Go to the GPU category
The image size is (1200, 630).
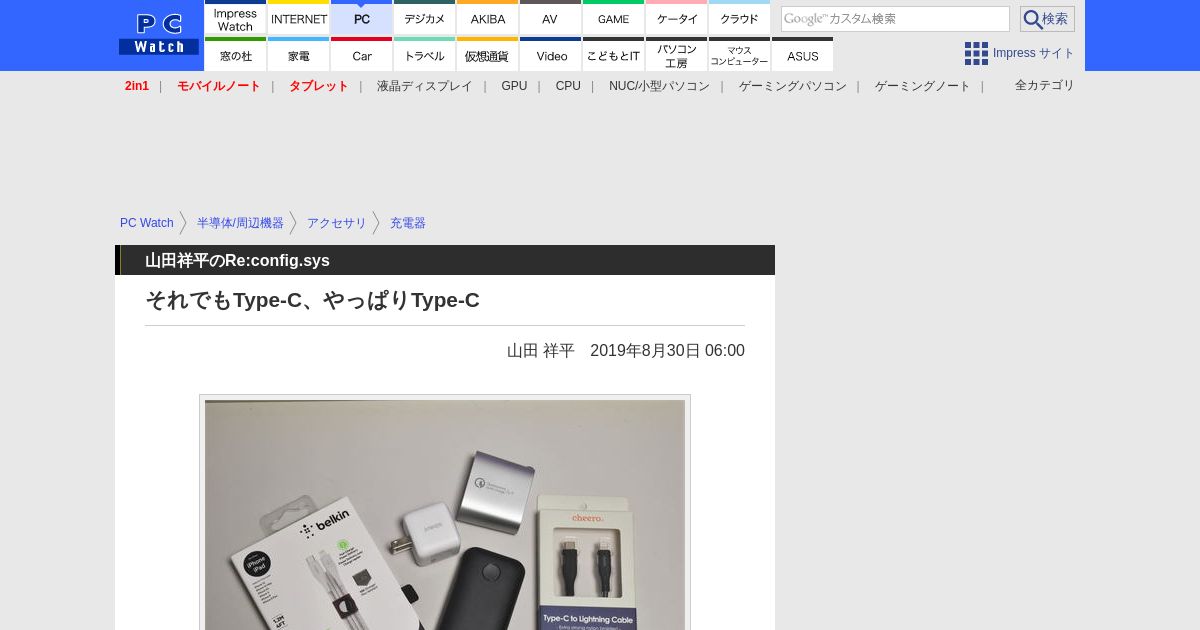[514, 86]
